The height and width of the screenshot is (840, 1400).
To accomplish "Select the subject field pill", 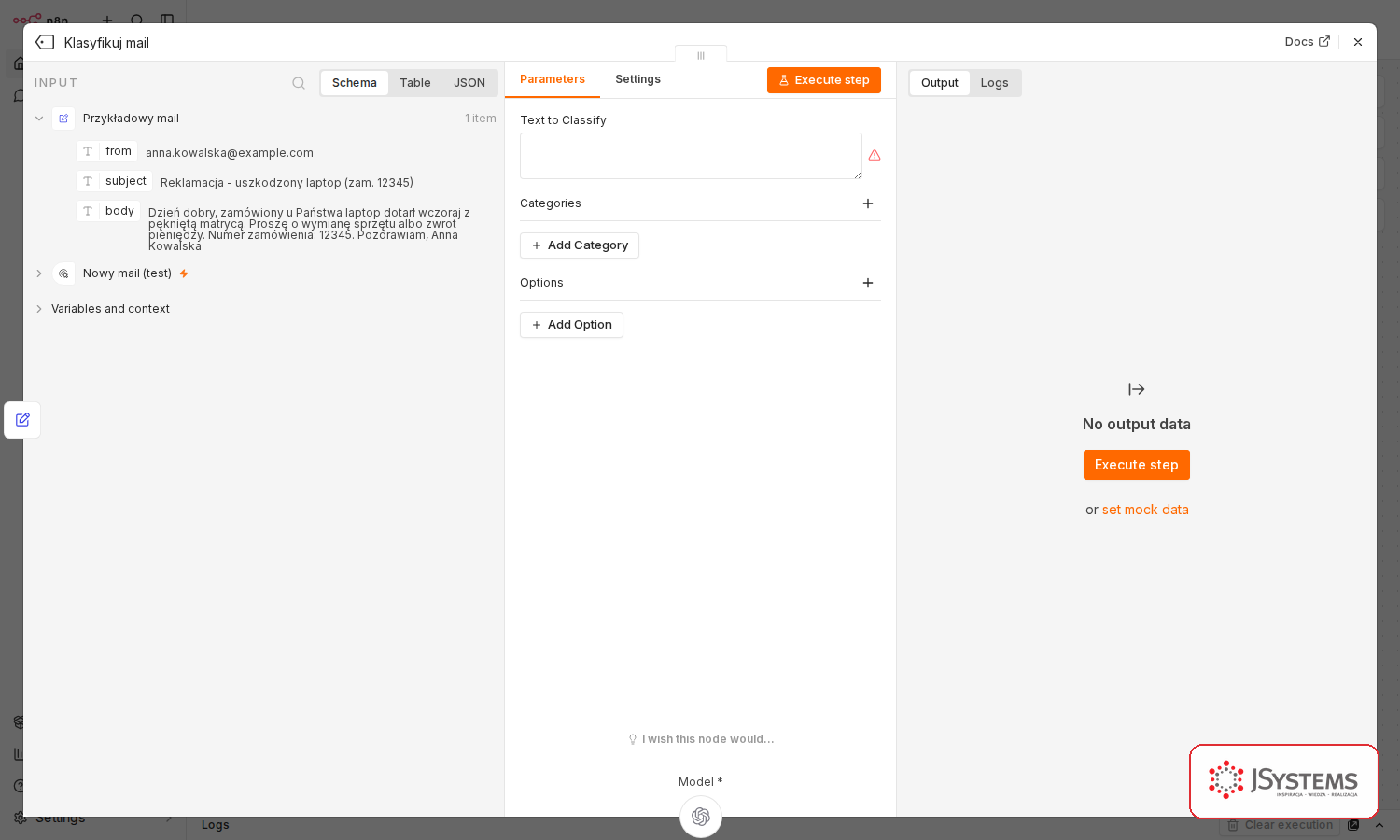I will (x=114, y=181).
